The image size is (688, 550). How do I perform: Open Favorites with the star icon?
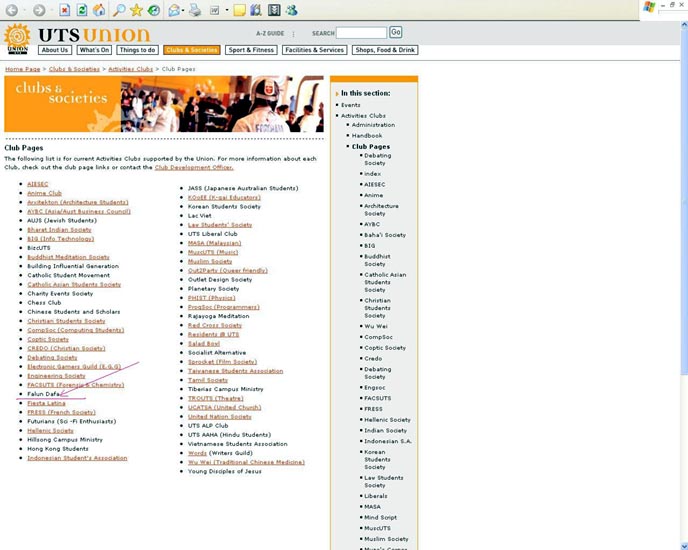136,10
